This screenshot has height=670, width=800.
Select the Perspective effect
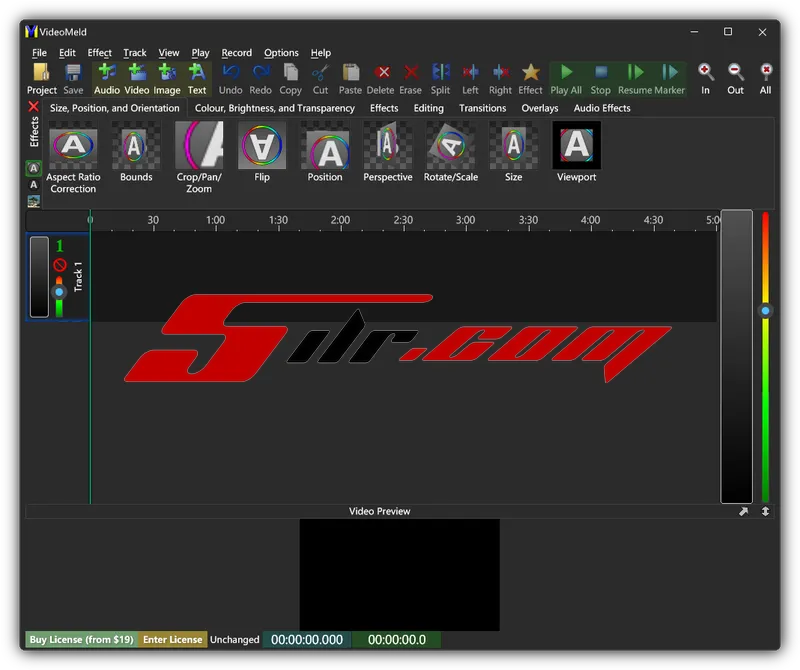[388, 152]
